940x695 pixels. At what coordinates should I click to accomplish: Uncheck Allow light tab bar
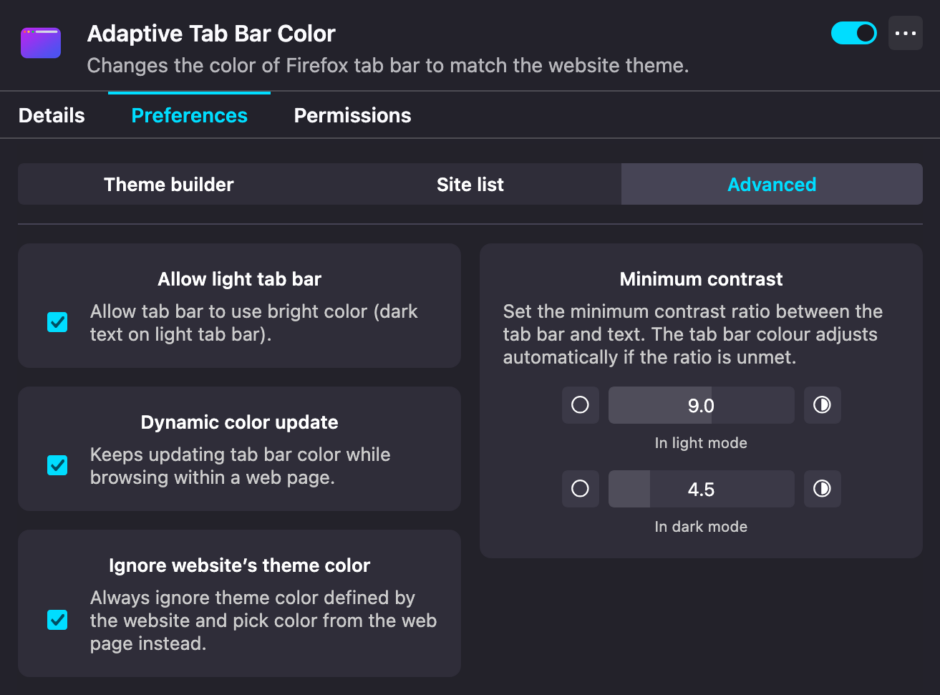pyautogui.click(x=57, y=322)
